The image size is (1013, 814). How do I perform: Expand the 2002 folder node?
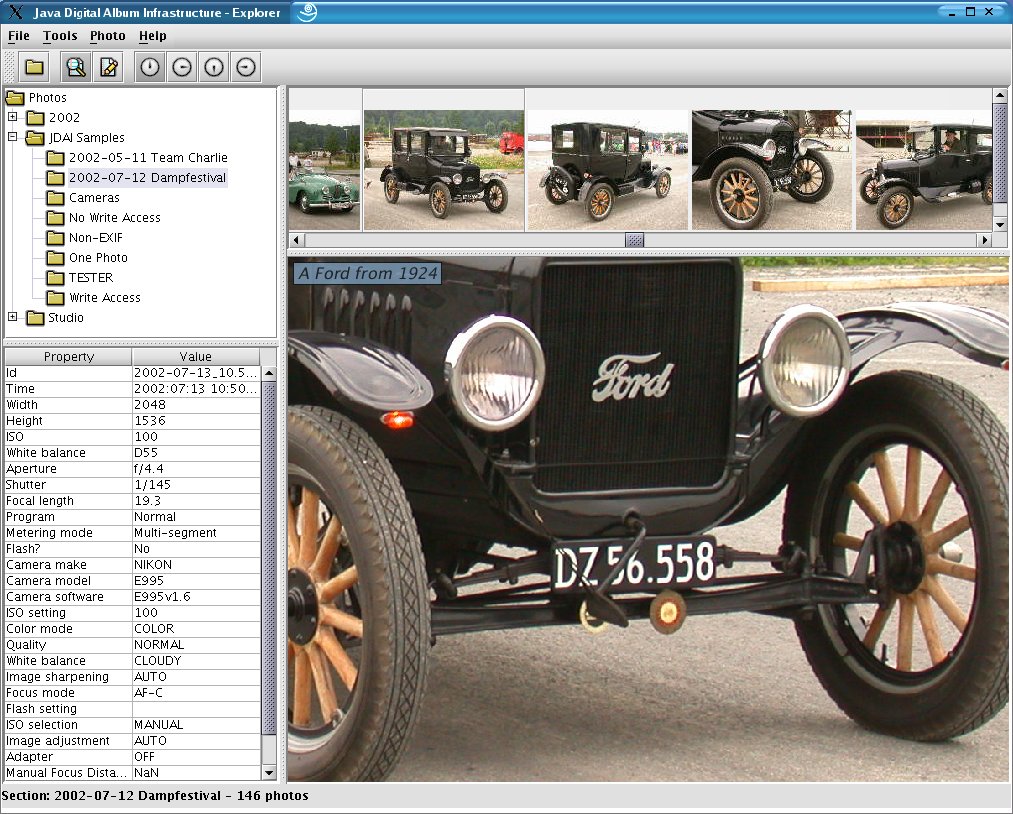click(12, 117)
